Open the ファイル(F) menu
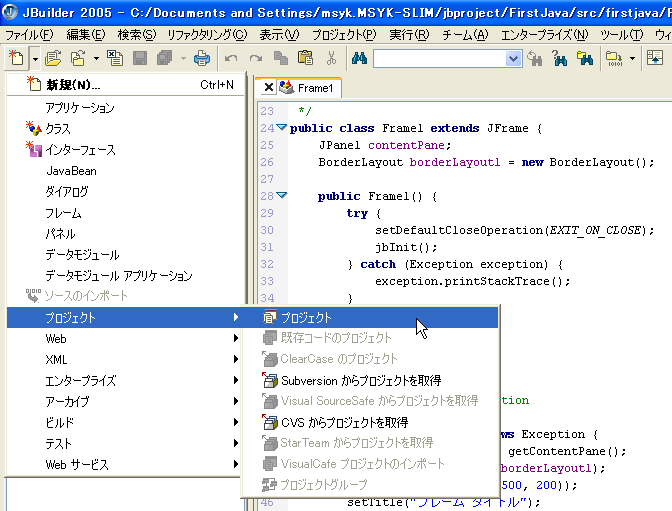Viewport: 672px width, 511px height. (29, 35)
